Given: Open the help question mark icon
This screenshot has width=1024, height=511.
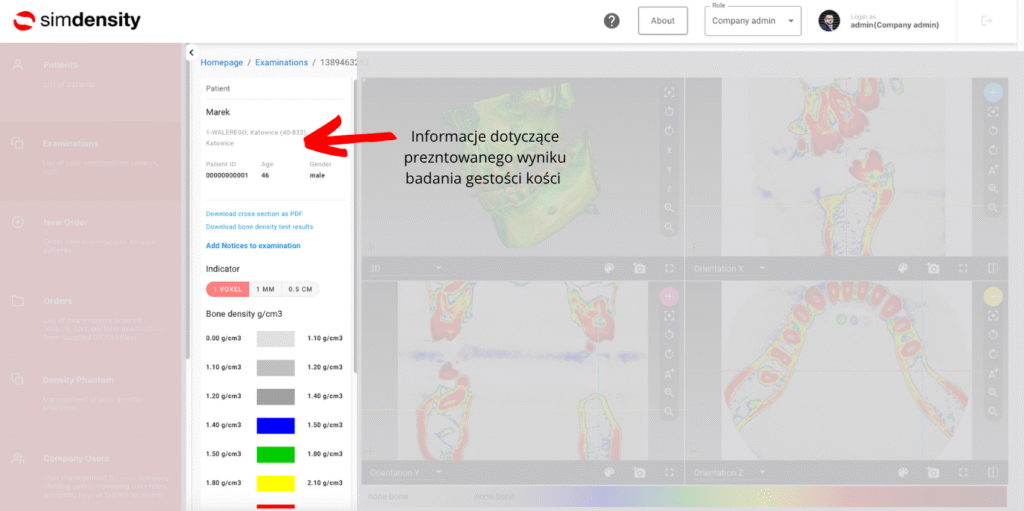Looking at the screenshot, I should click(x=612, y=21).
